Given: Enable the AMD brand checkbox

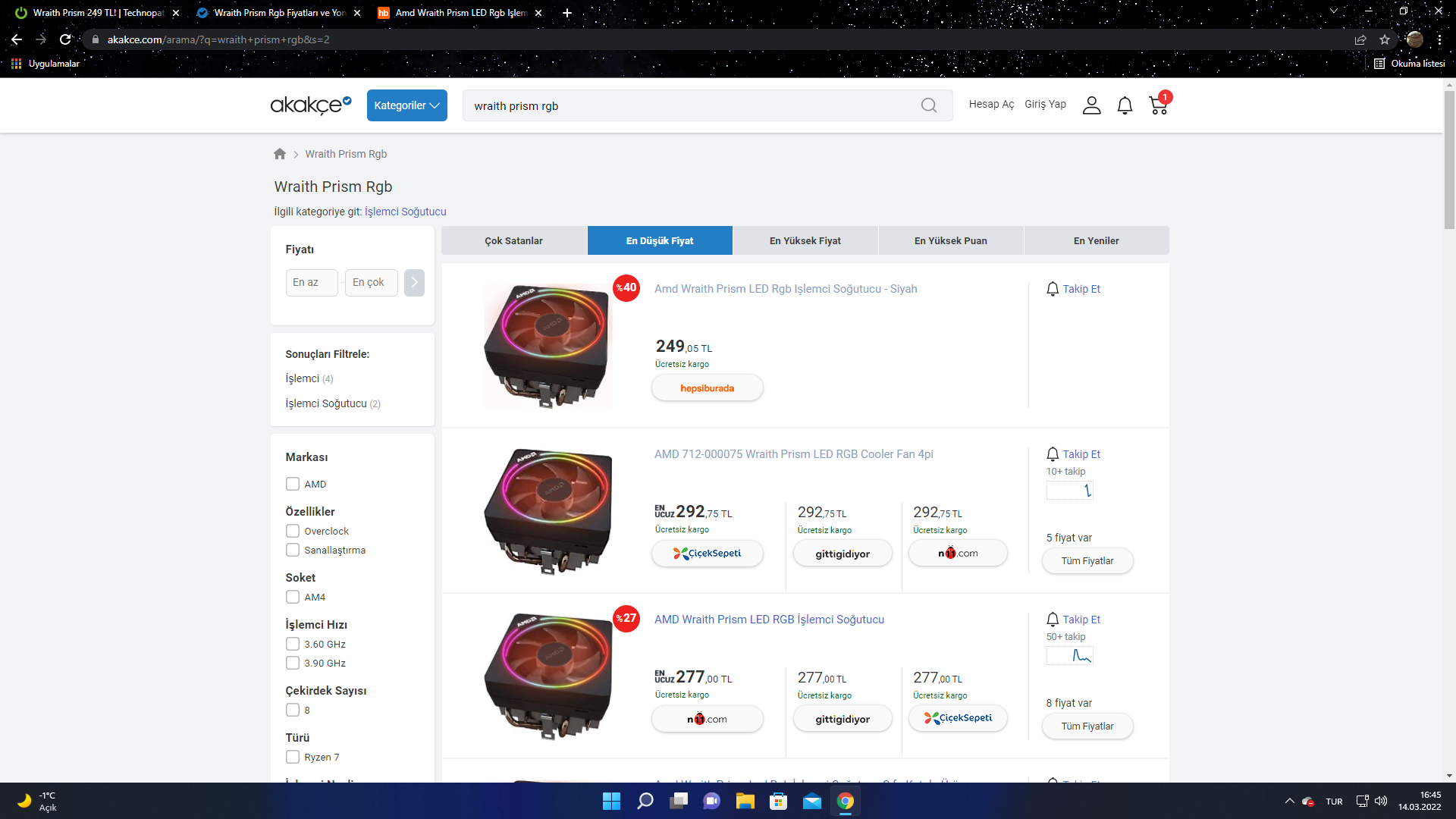Looking at the screenshot, I should click(293, 484).
